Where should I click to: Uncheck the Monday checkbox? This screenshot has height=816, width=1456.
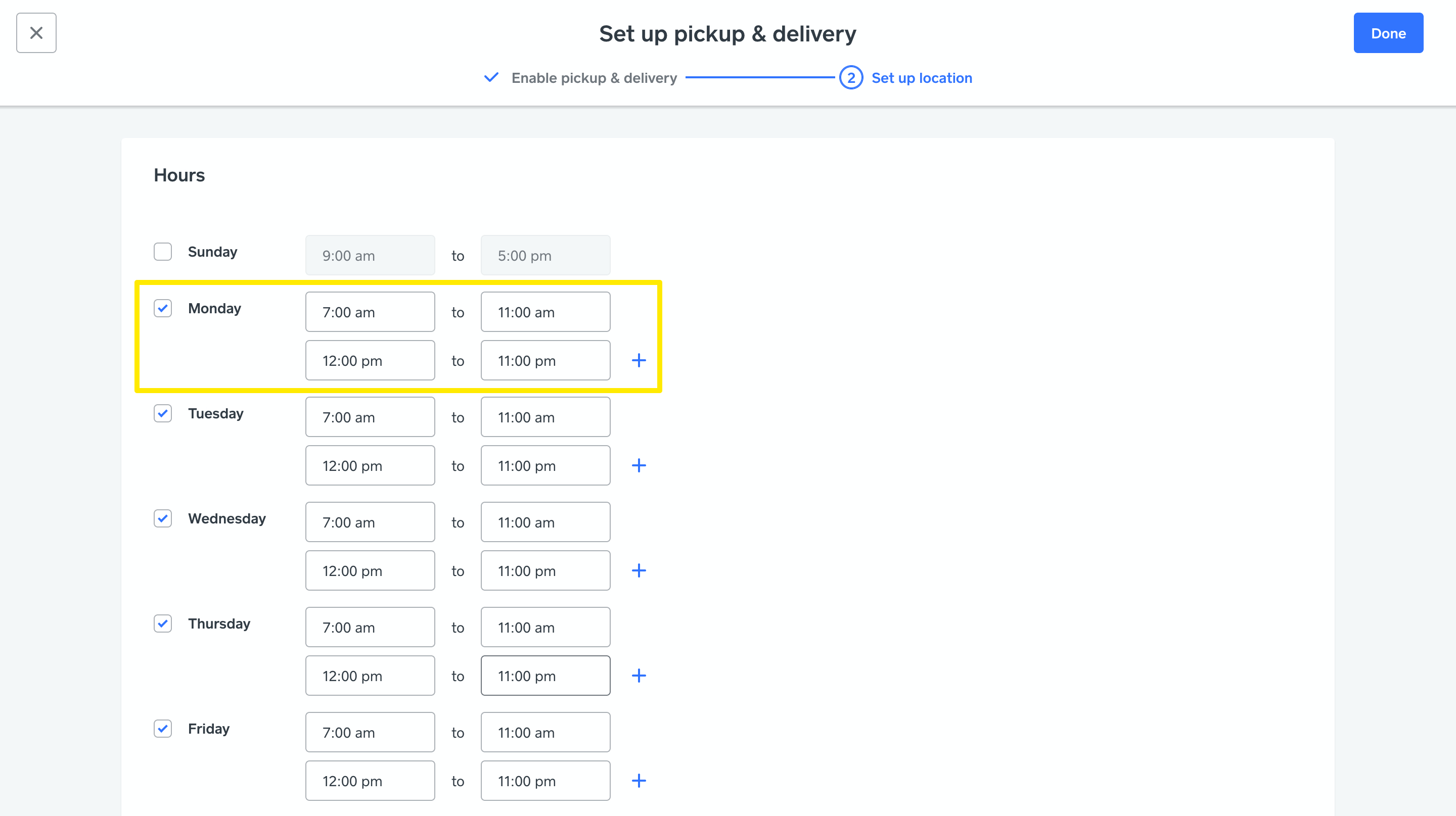tap(163, 308)
